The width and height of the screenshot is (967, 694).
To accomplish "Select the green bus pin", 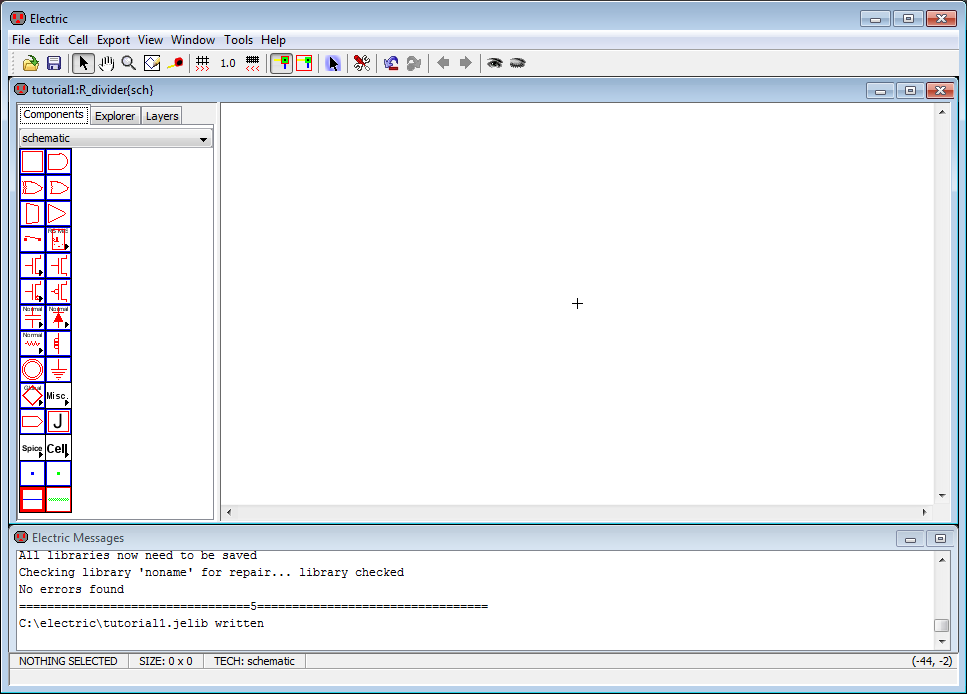I will click(59, 474).
